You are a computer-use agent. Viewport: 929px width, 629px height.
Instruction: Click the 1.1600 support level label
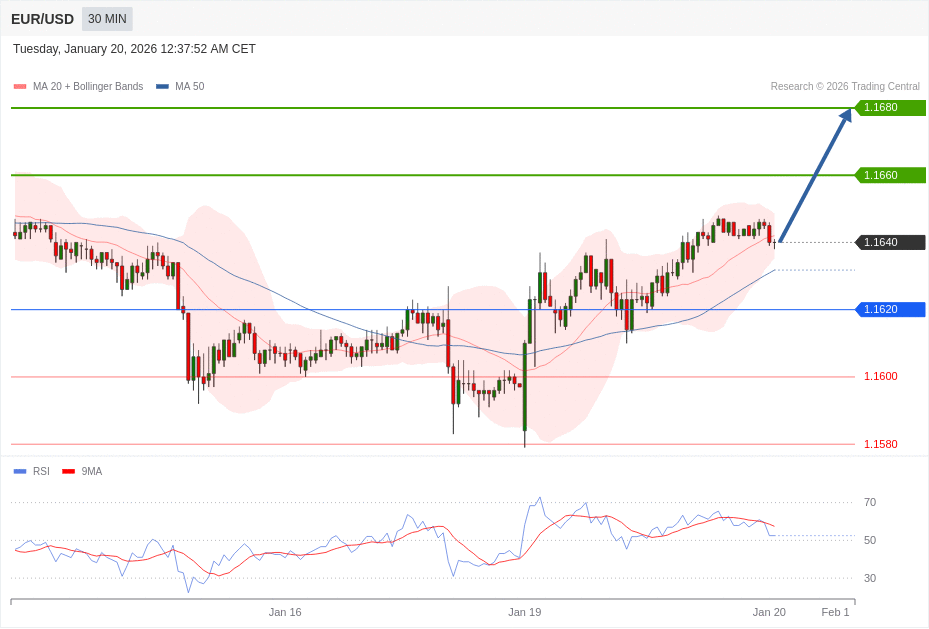880,376
